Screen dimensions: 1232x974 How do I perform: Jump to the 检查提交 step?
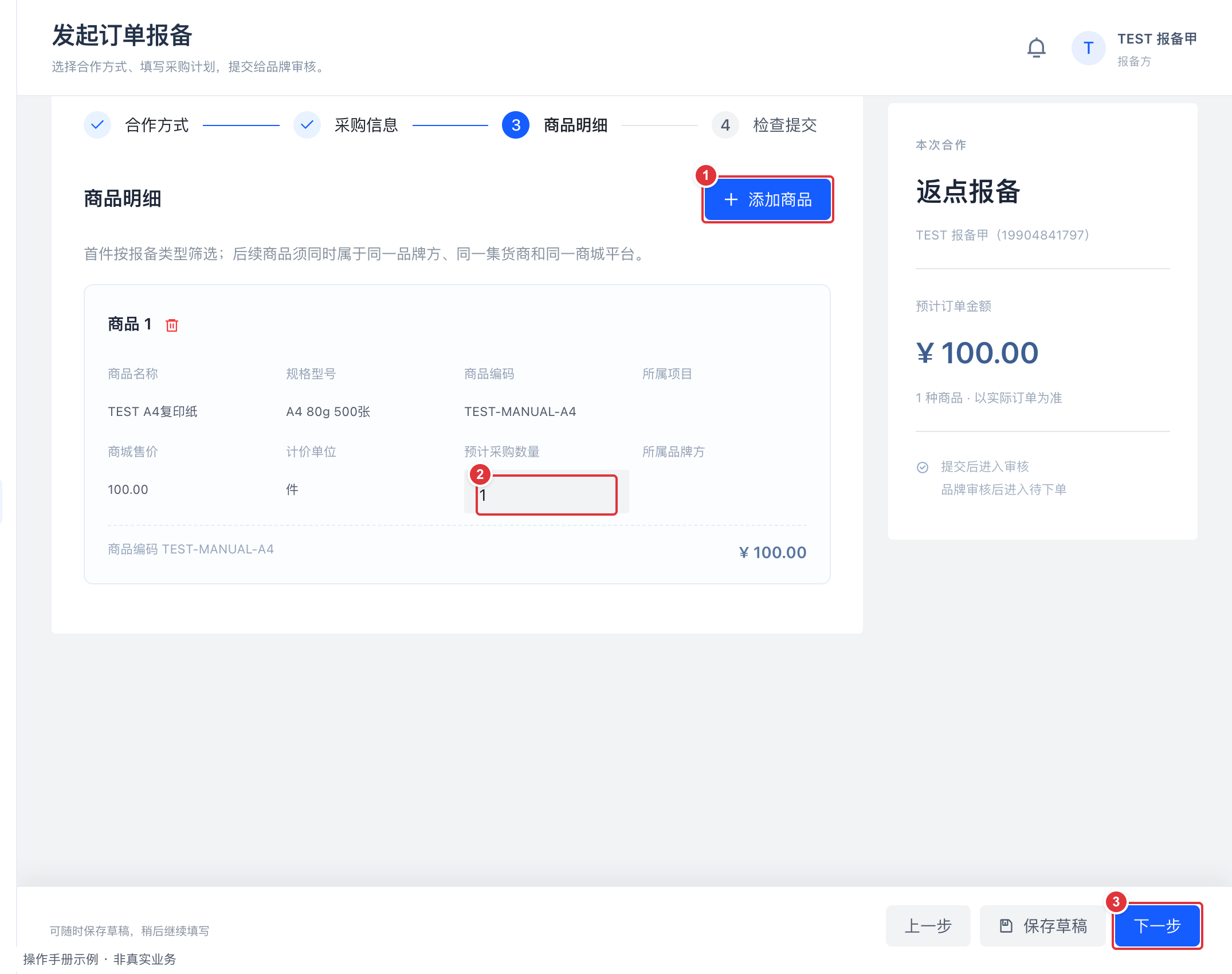(x=784, y=125)
